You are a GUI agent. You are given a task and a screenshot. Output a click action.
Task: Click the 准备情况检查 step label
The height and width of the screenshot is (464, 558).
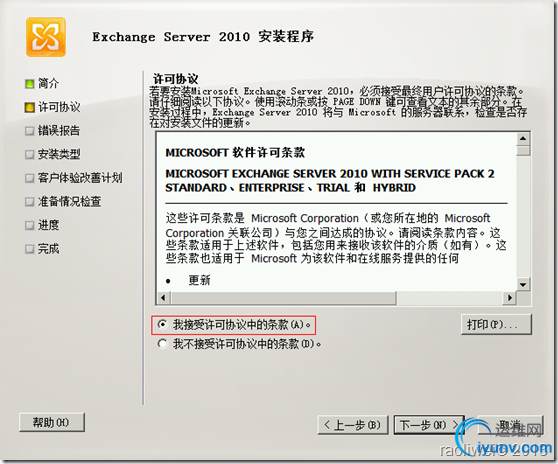click(70, 202)
